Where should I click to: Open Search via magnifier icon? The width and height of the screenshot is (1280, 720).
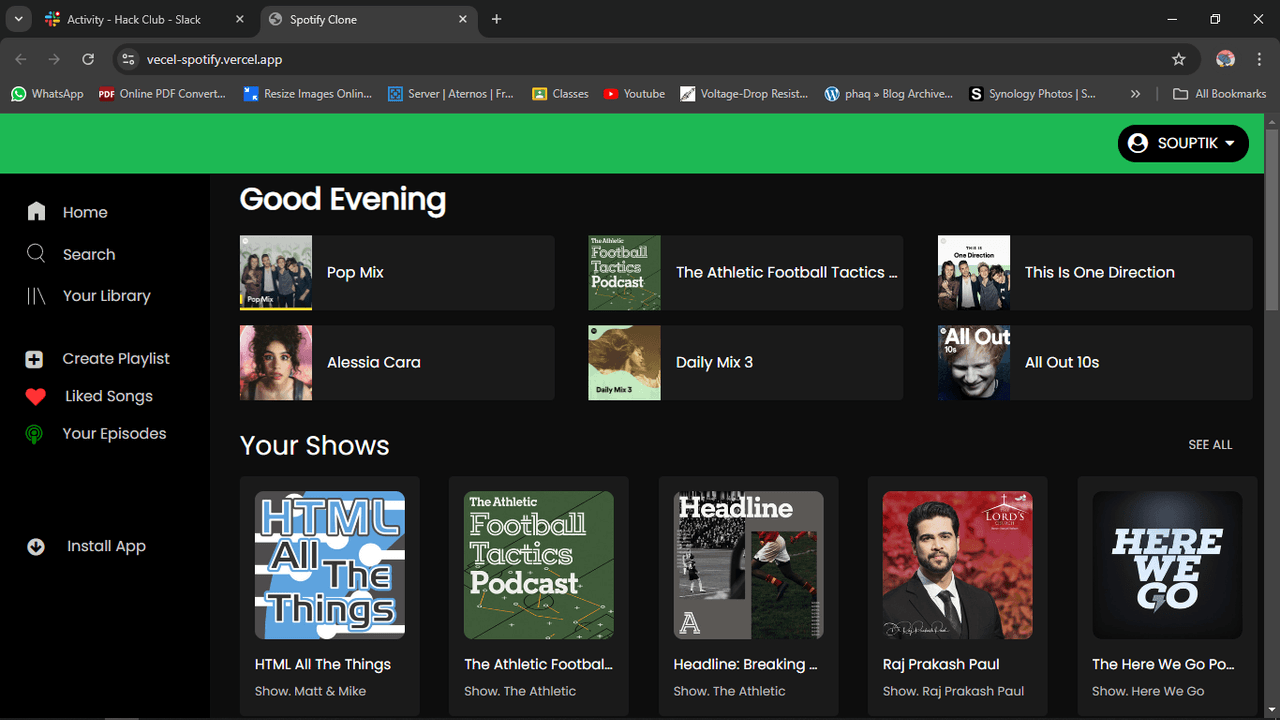[x=36, y=253]
